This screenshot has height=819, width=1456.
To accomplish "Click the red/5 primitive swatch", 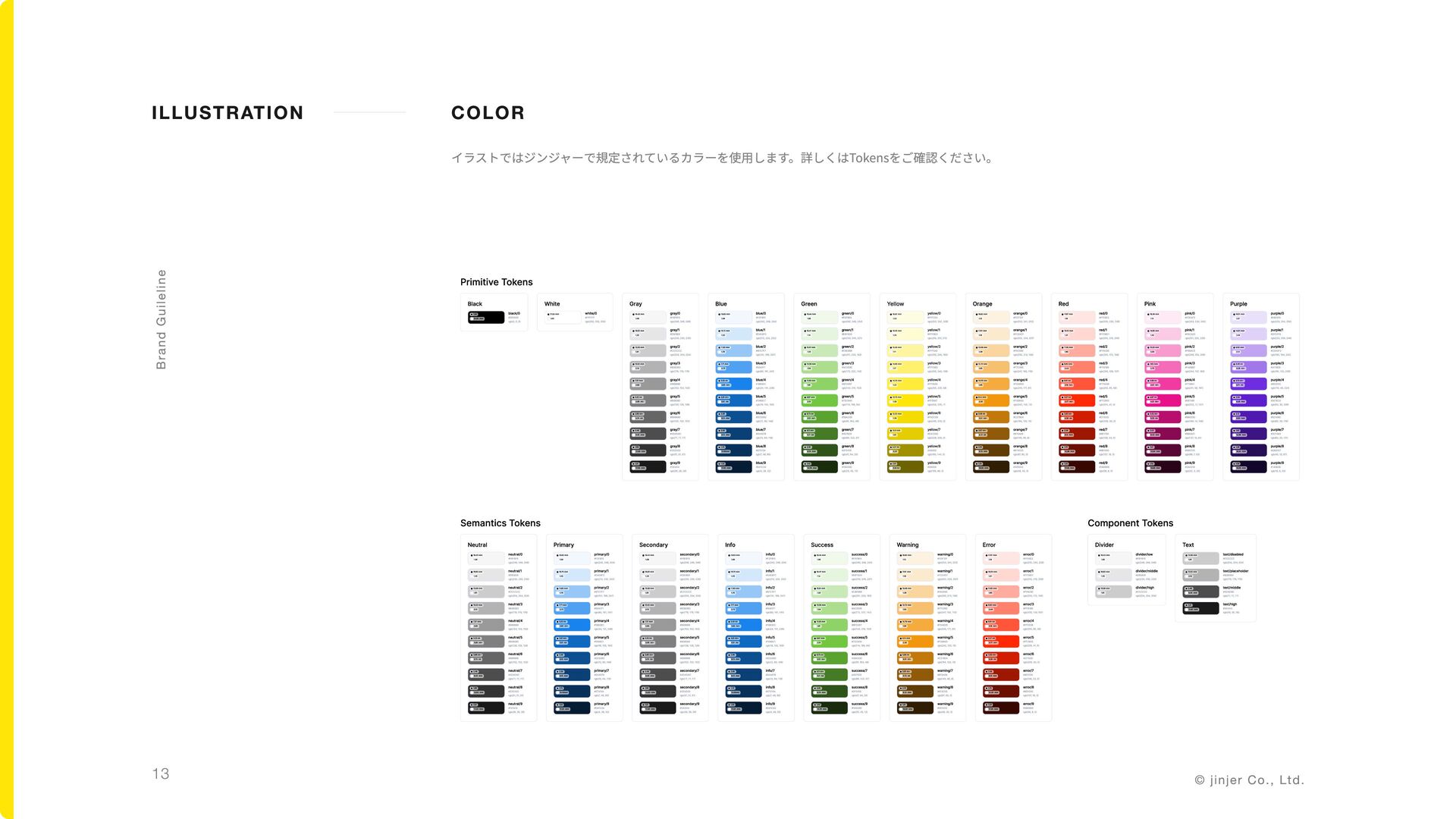I will pyautogui.click(x=1077, y=400).
